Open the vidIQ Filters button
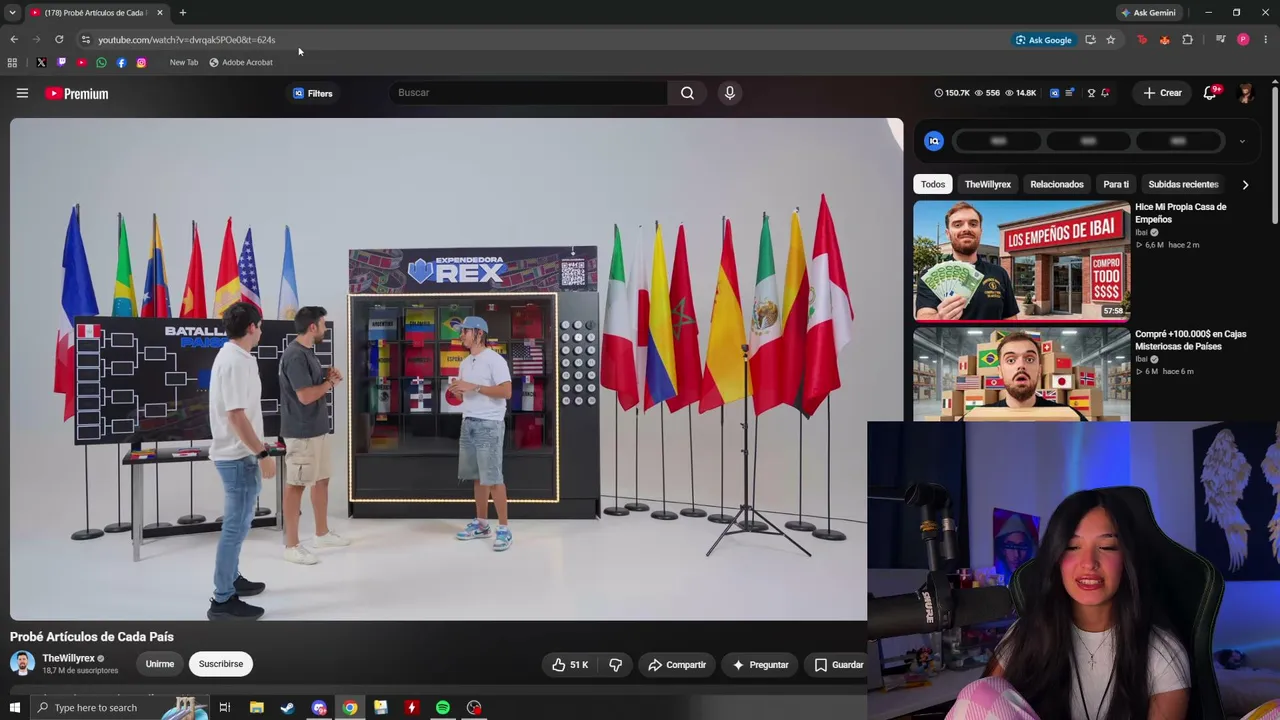This screenshot has width=1280, height=720. click(313, 93)
